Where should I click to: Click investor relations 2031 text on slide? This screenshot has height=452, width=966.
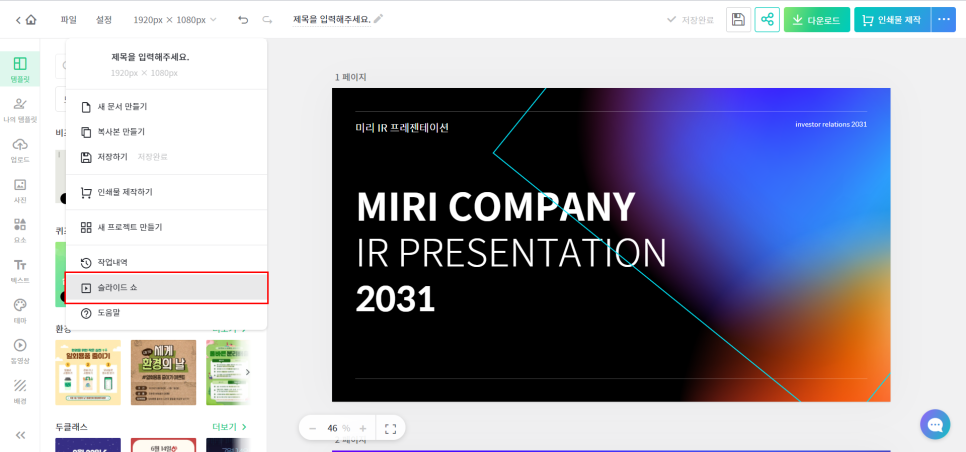pos(831,124)
